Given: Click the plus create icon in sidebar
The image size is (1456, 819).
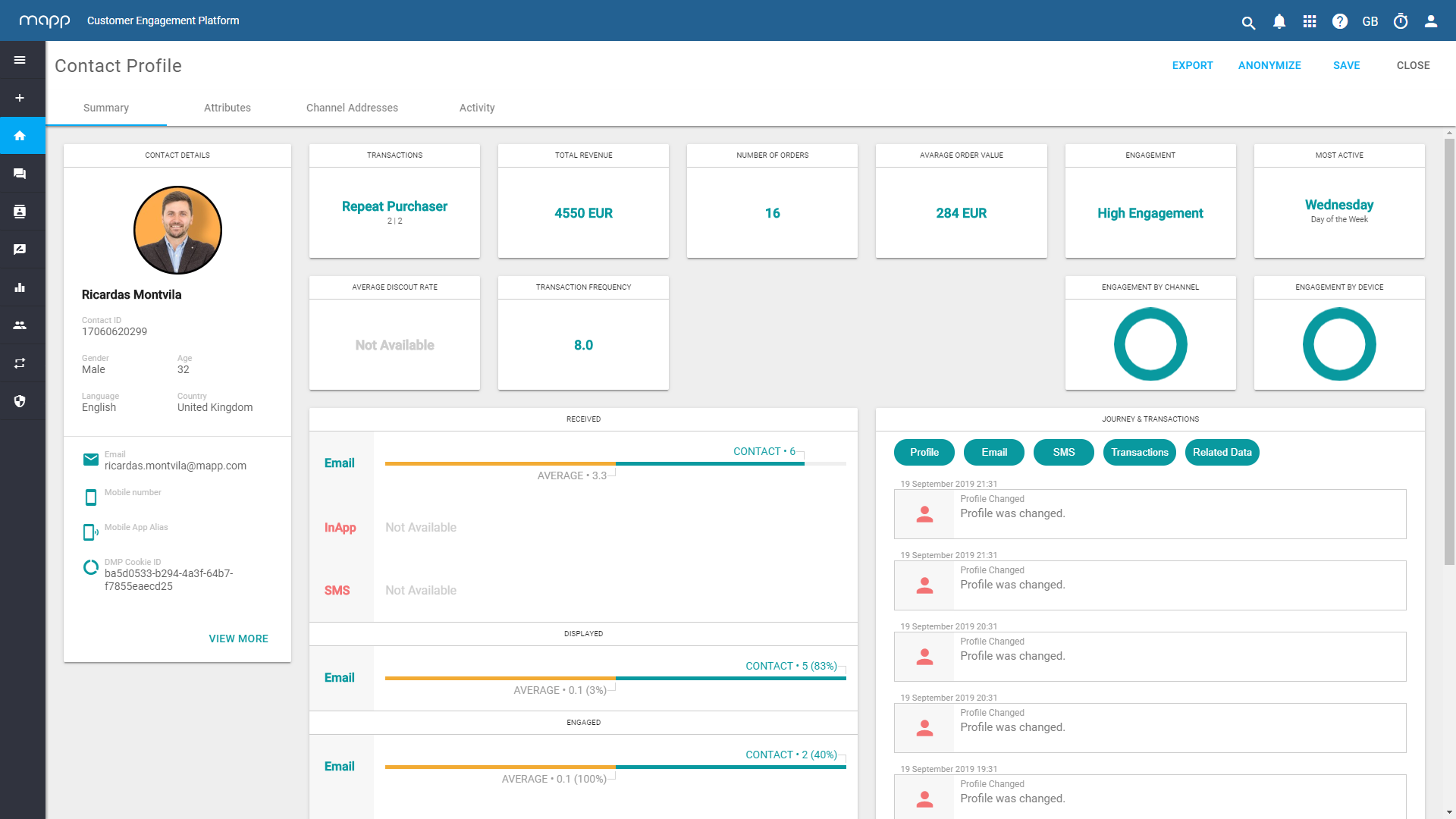Looking at the screenshot, I should [20, 98].
